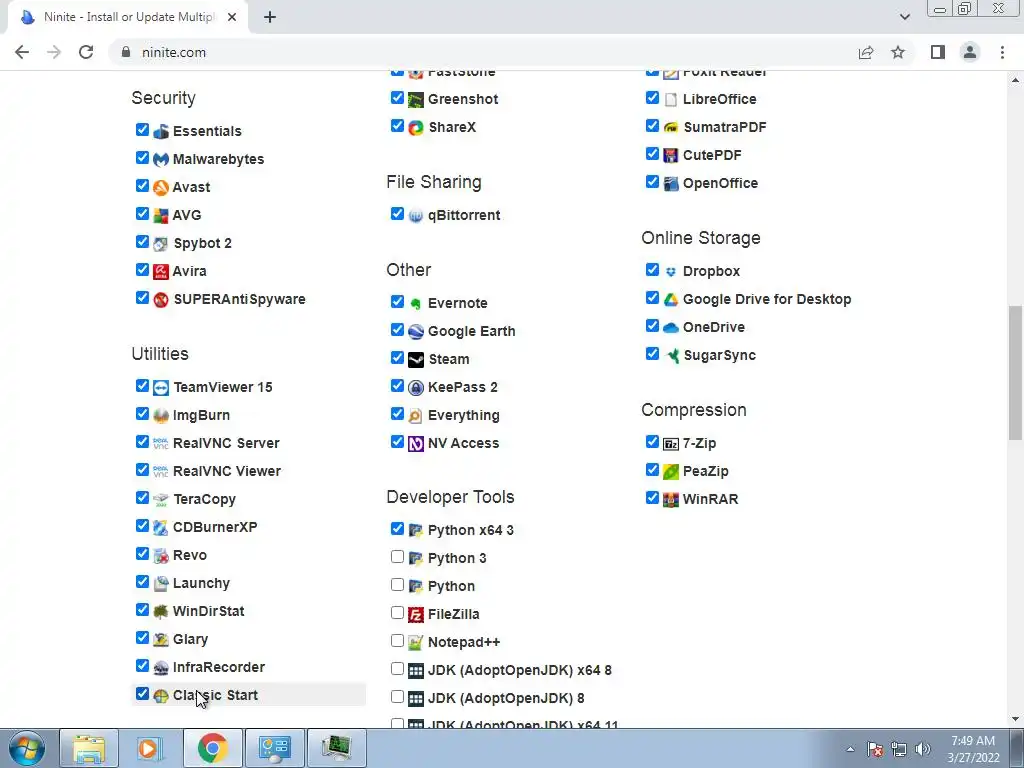Uncheck the Python x64 3 checkbox

(x=397, y=528)
